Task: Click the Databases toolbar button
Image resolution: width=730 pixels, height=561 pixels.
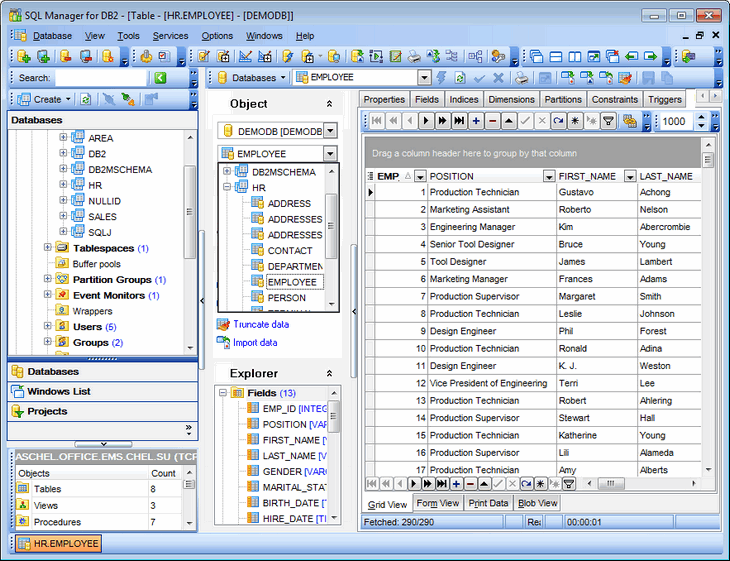Action: [252, 78]
